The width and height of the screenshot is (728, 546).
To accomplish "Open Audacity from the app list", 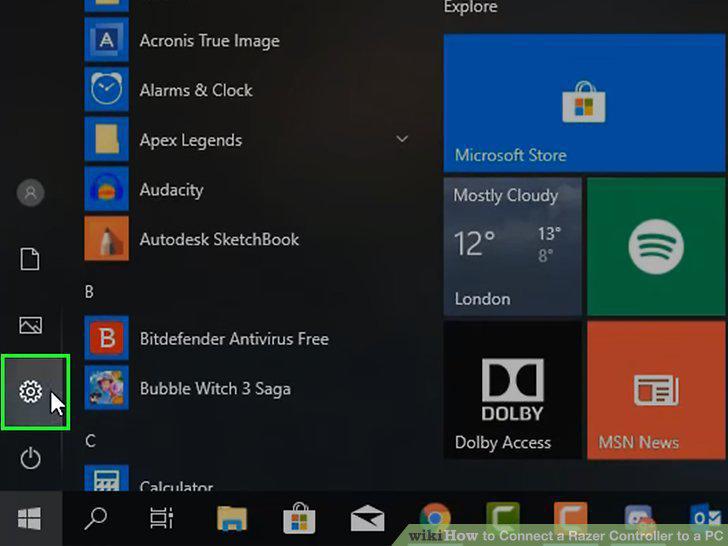I will [x=172, y=190].
